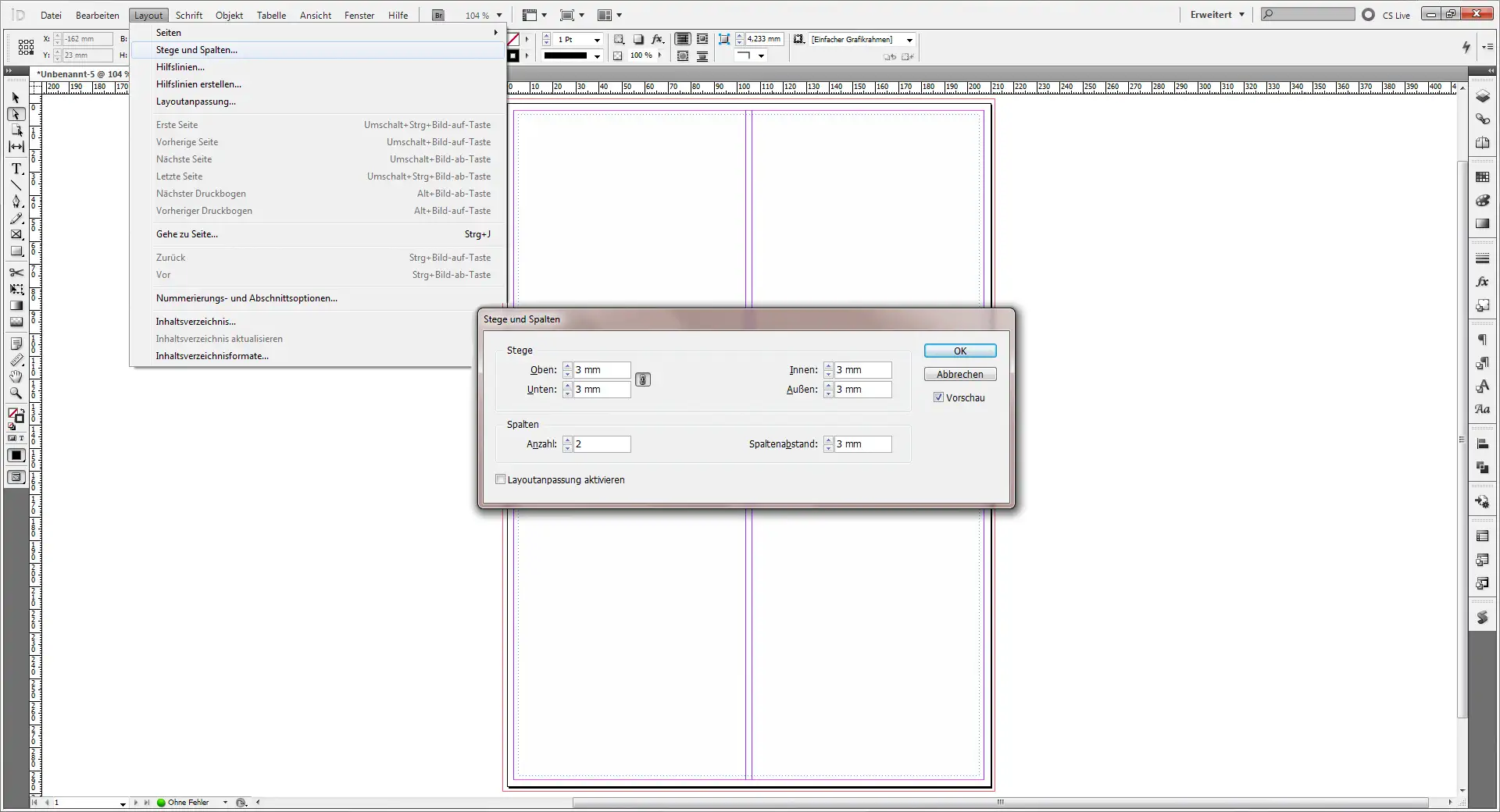Open the Einfacher Grafikrahmen dropdown
Viewport: 1500px width, 812px height.
pos(909,39)
